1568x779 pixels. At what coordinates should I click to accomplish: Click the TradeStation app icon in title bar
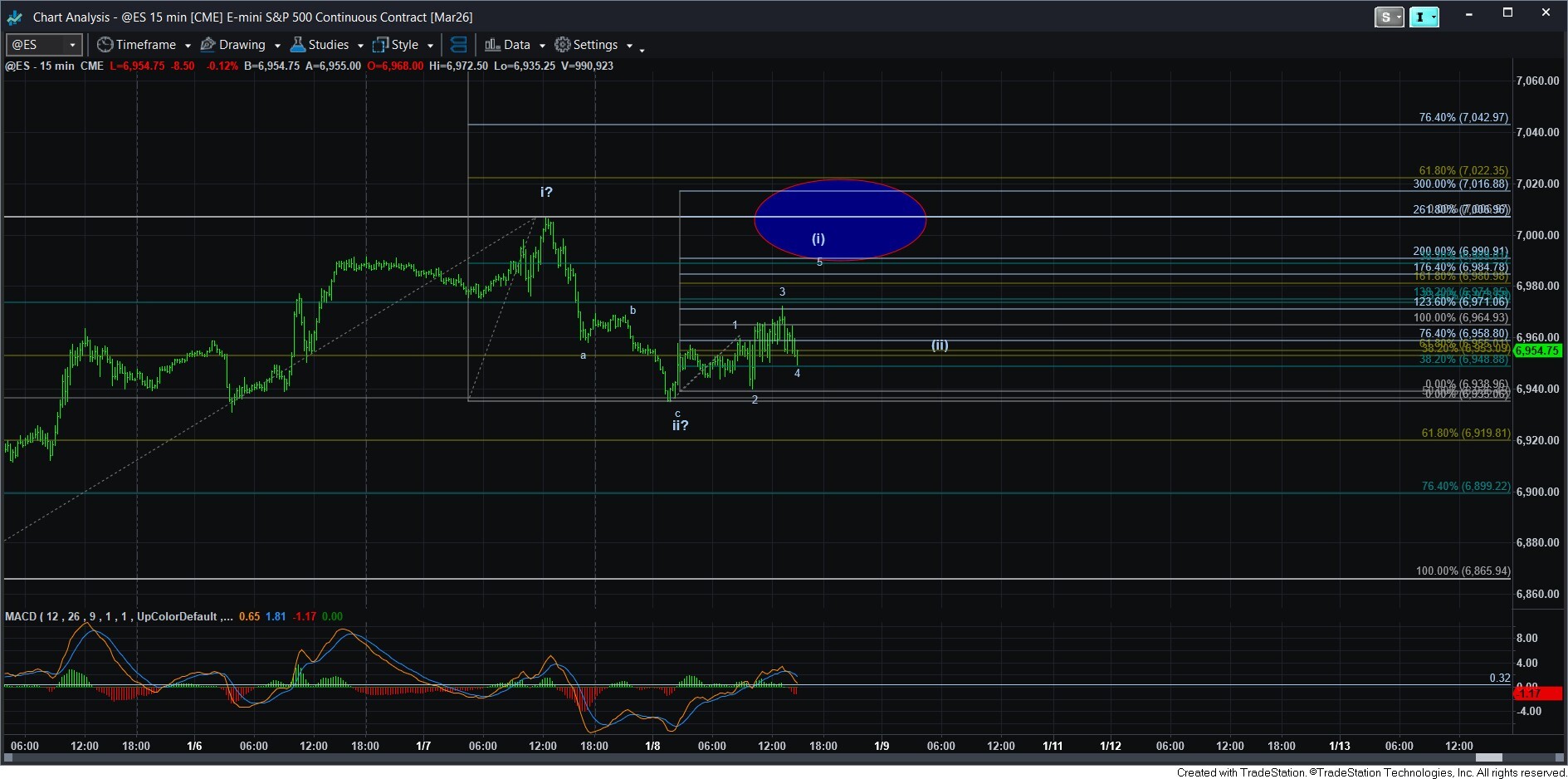(13, 17)
